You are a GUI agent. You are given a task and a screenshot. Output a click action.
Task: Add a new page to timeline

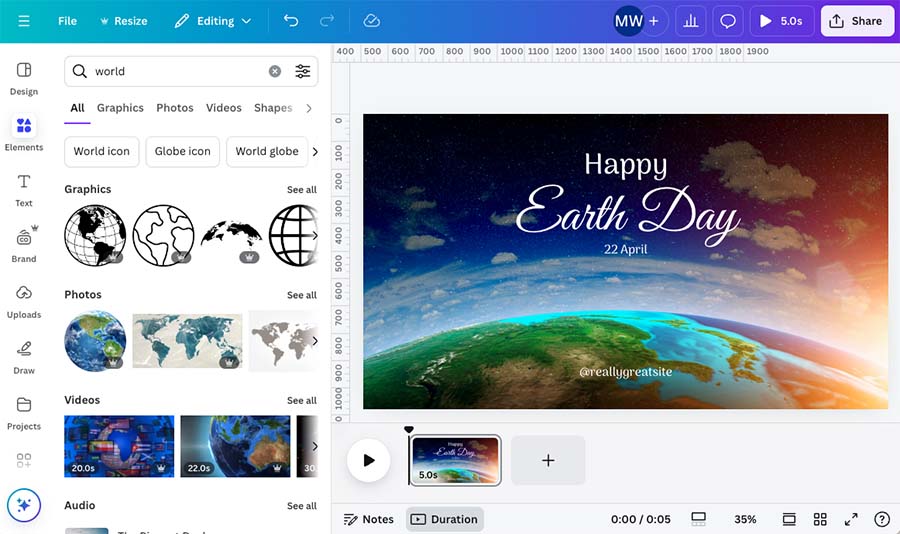click(x=548, y=461)
